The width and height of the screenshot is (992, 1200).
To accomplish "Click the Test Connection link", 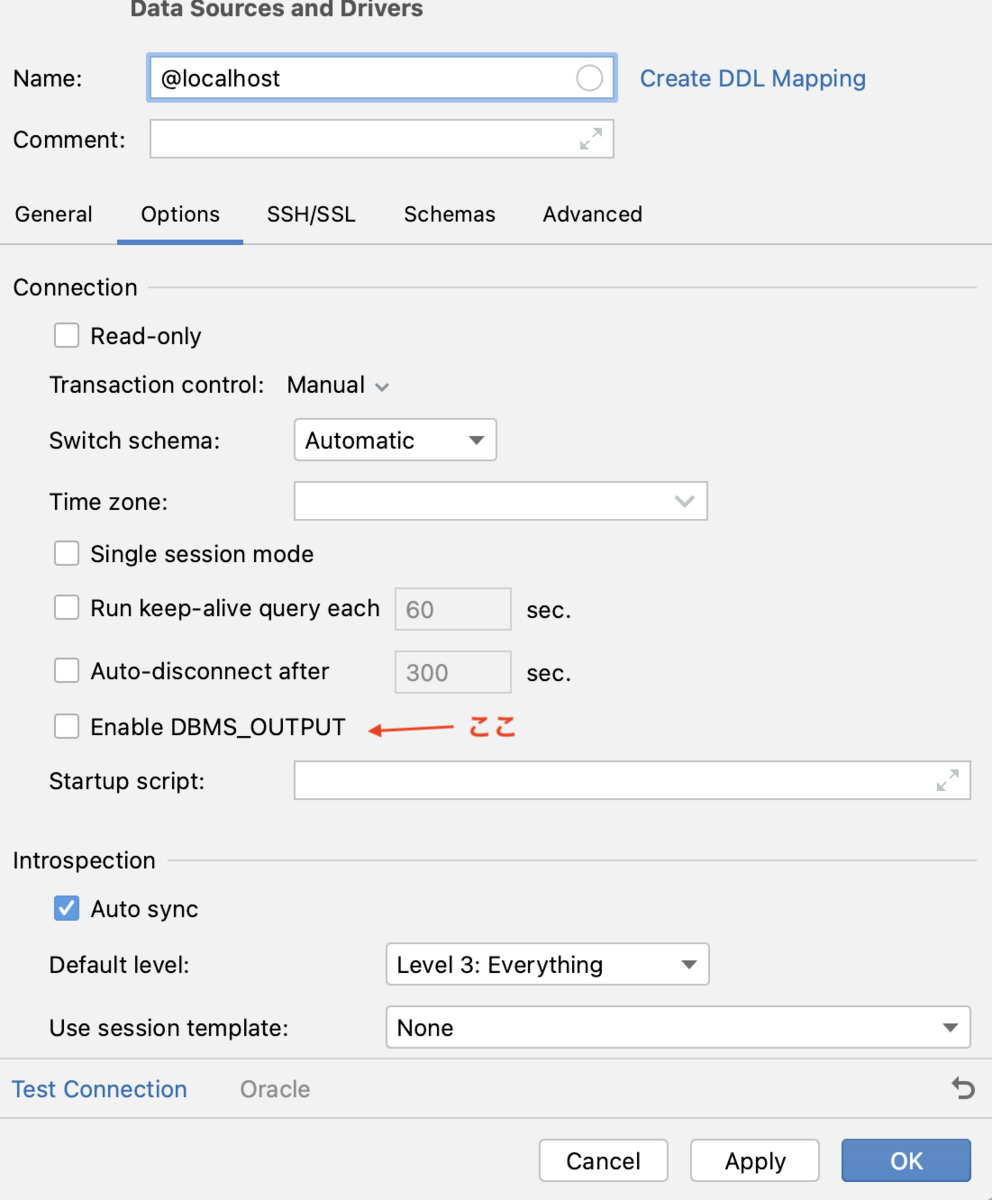I will pyautogui.click(x=99, y=1089).
